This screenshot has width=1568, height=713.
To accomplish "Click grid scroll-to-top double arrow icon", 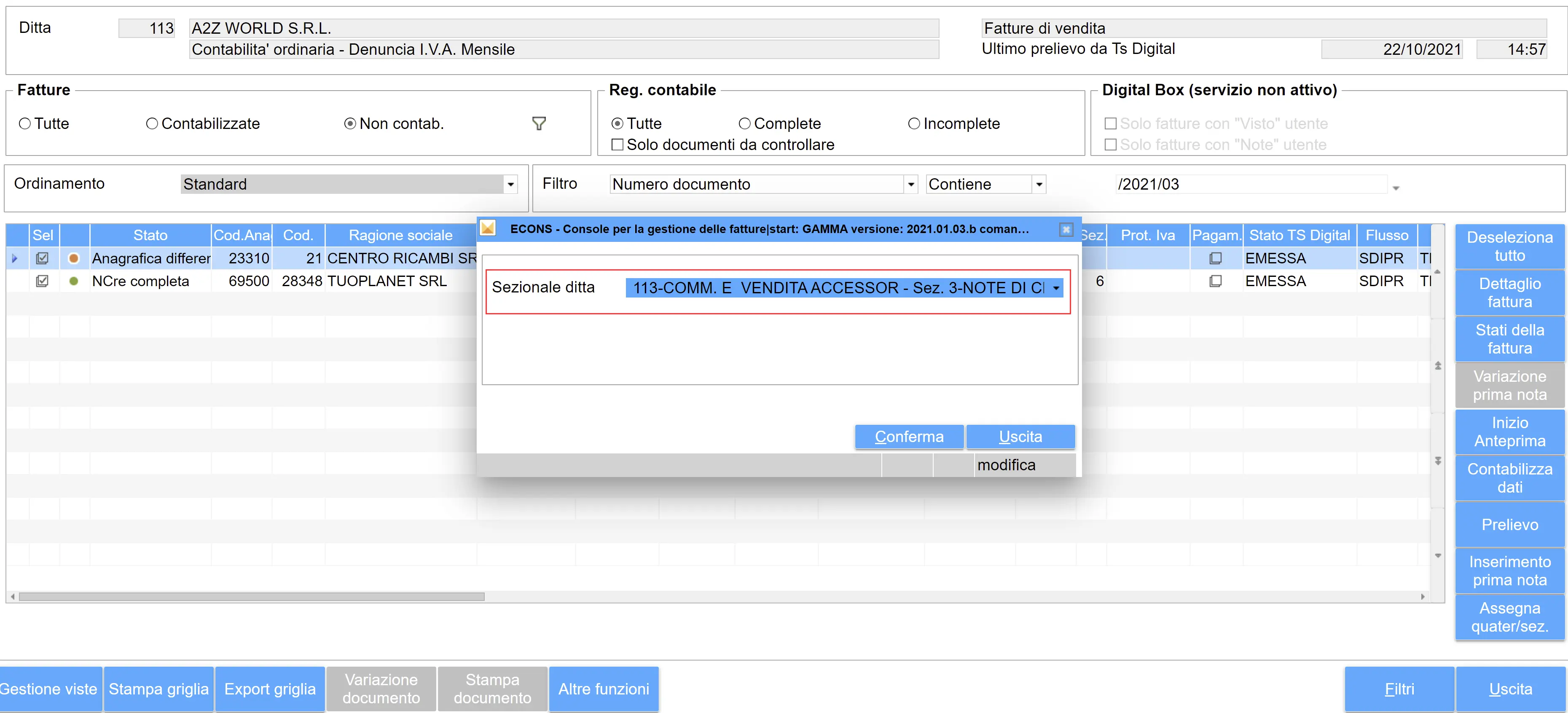I will (x=1438, y=366).
